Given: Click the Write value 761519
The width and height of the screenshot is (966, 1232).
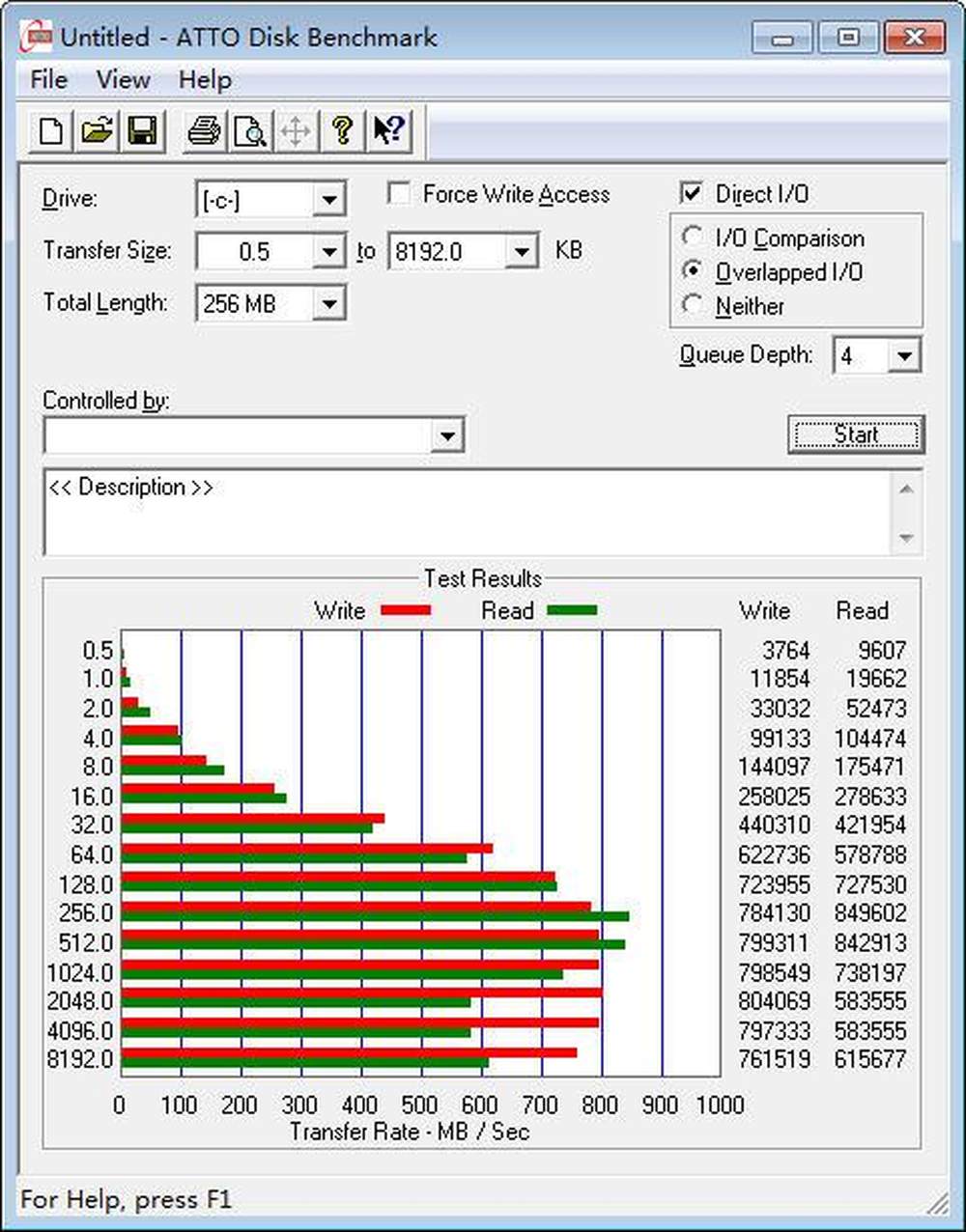Looking at the screenshot, I should [x=775, y=1059].
